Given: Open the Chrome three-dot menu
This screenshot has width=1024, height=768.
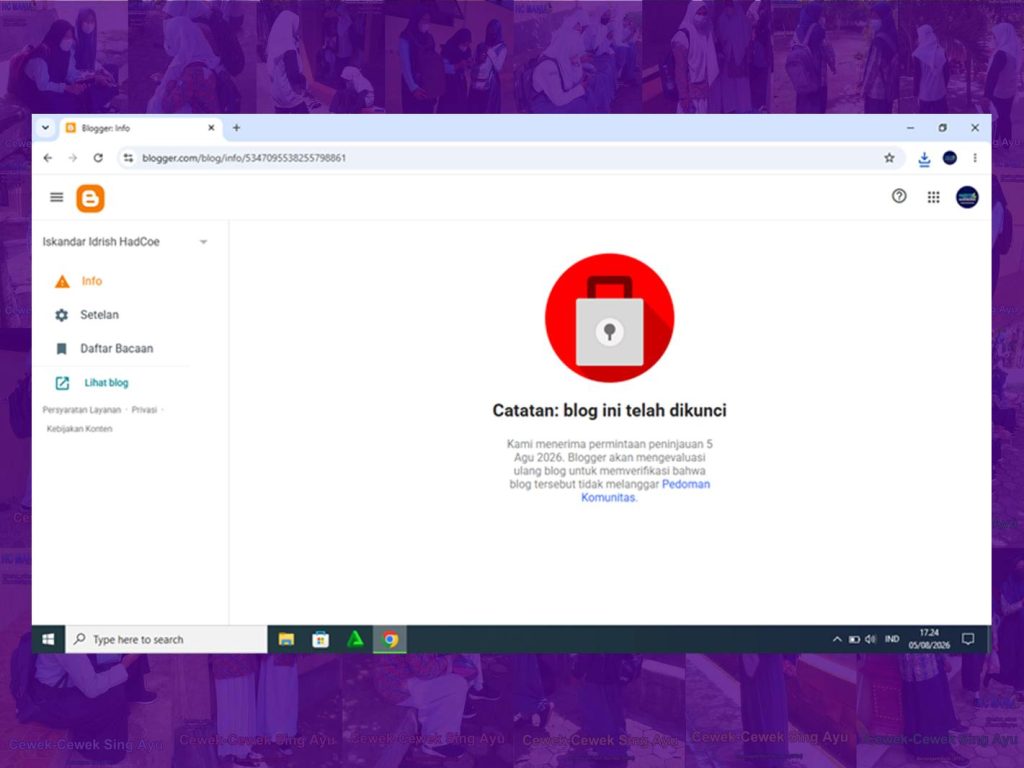Looking at the screenshot, I should pos(975,158).
